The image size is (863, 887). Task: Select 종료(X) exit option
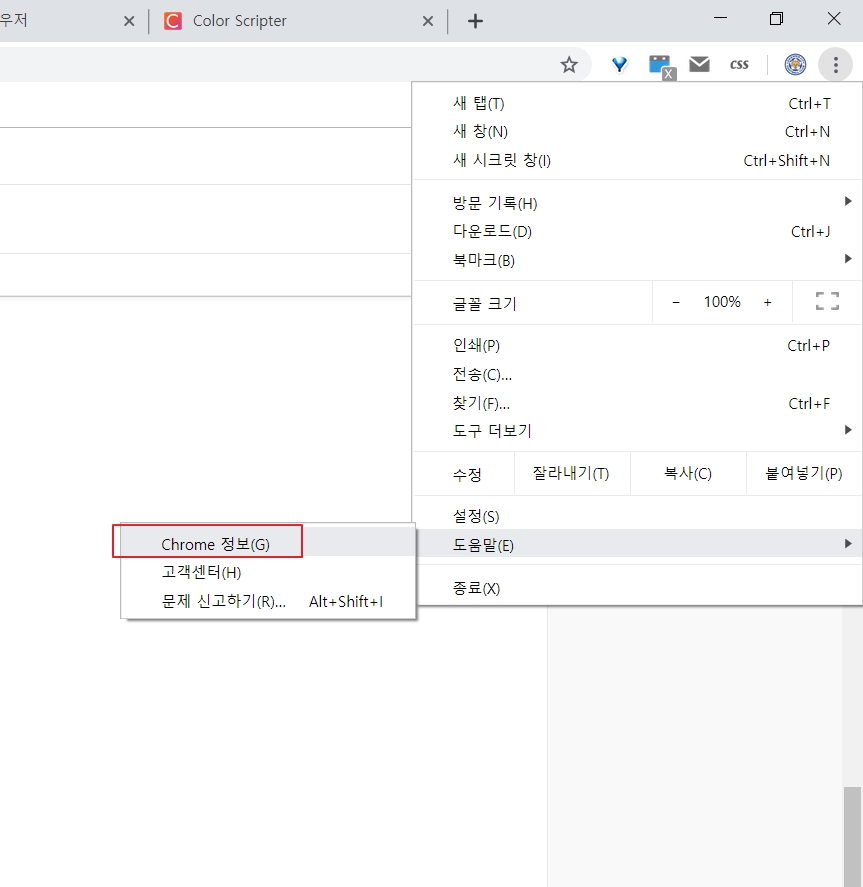point(638,588)
